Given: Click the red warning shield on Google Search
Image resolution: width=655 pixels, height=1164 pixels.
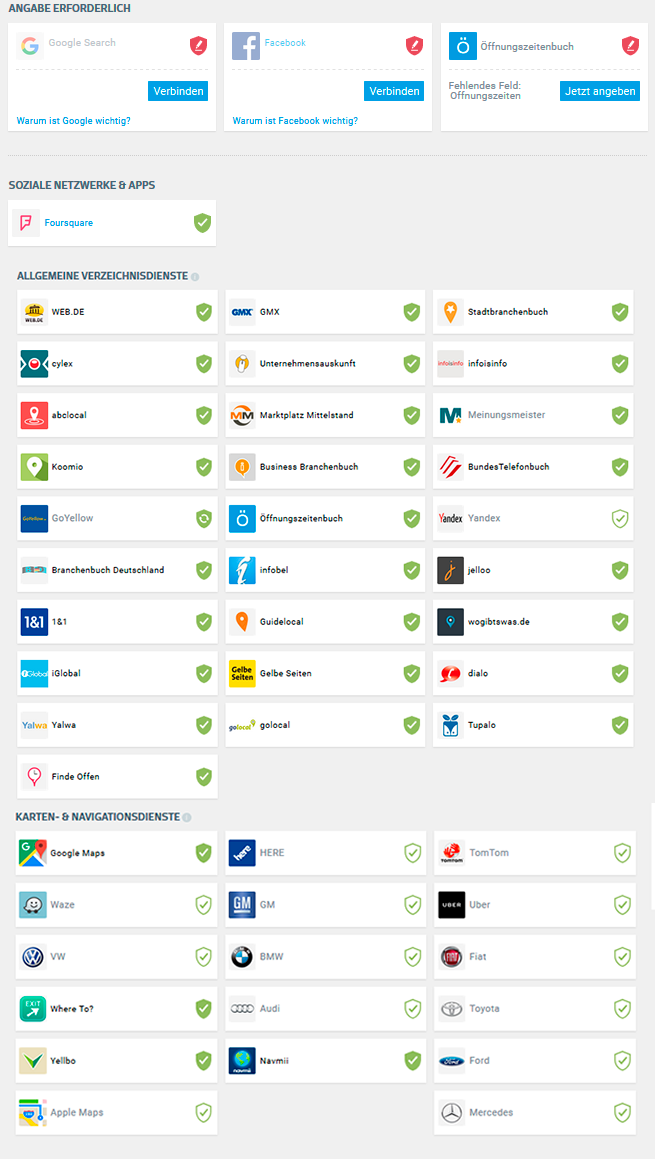Looking at the screenshot, I should [x=198, y=46].
